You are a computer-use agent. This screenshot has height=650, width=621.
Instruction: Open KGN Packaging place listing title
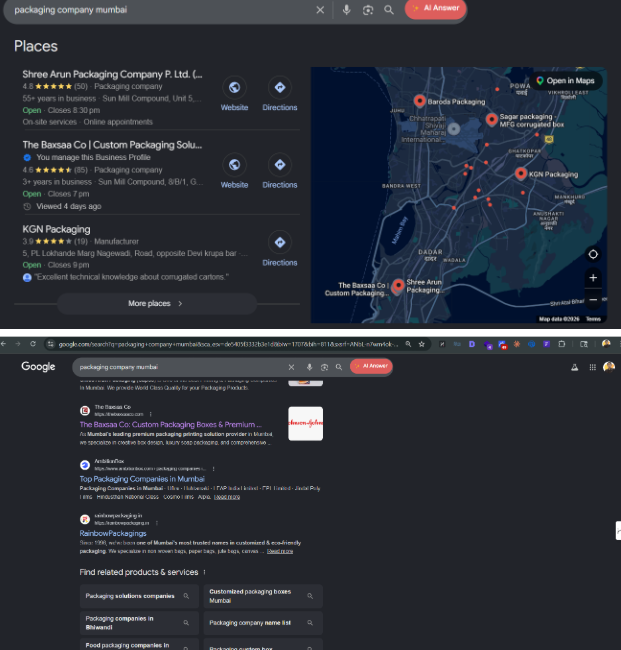pos(56,229)
